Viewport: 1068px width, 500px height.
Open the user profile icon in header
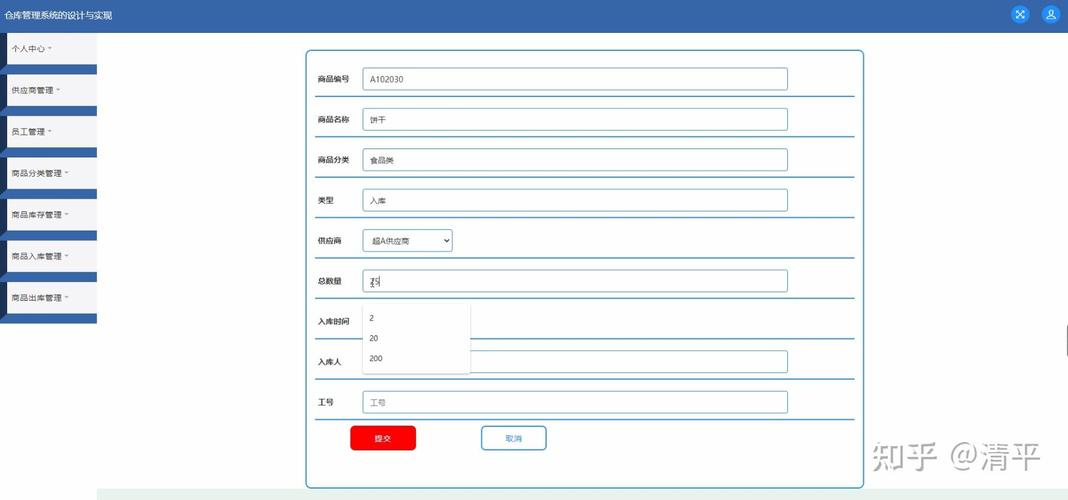(1051, 14)
